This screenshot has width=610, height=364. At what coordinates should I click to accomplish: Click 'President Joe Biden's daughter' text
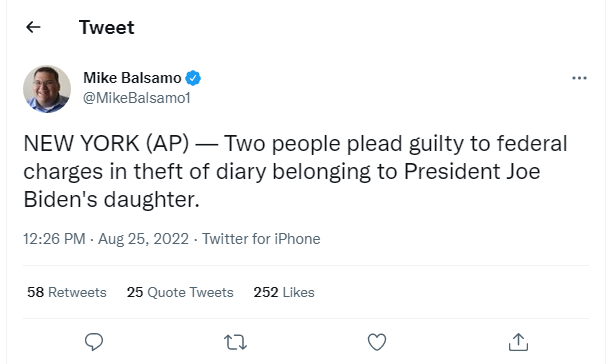tap(282, 186)
